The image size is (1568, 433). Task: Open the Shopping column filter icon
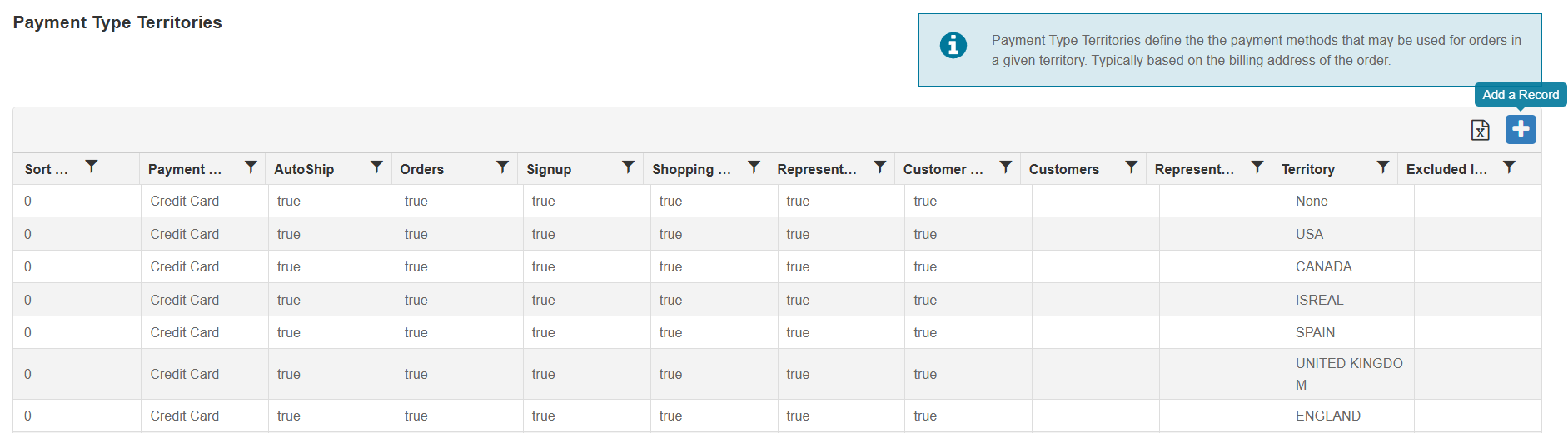(754, 167)
